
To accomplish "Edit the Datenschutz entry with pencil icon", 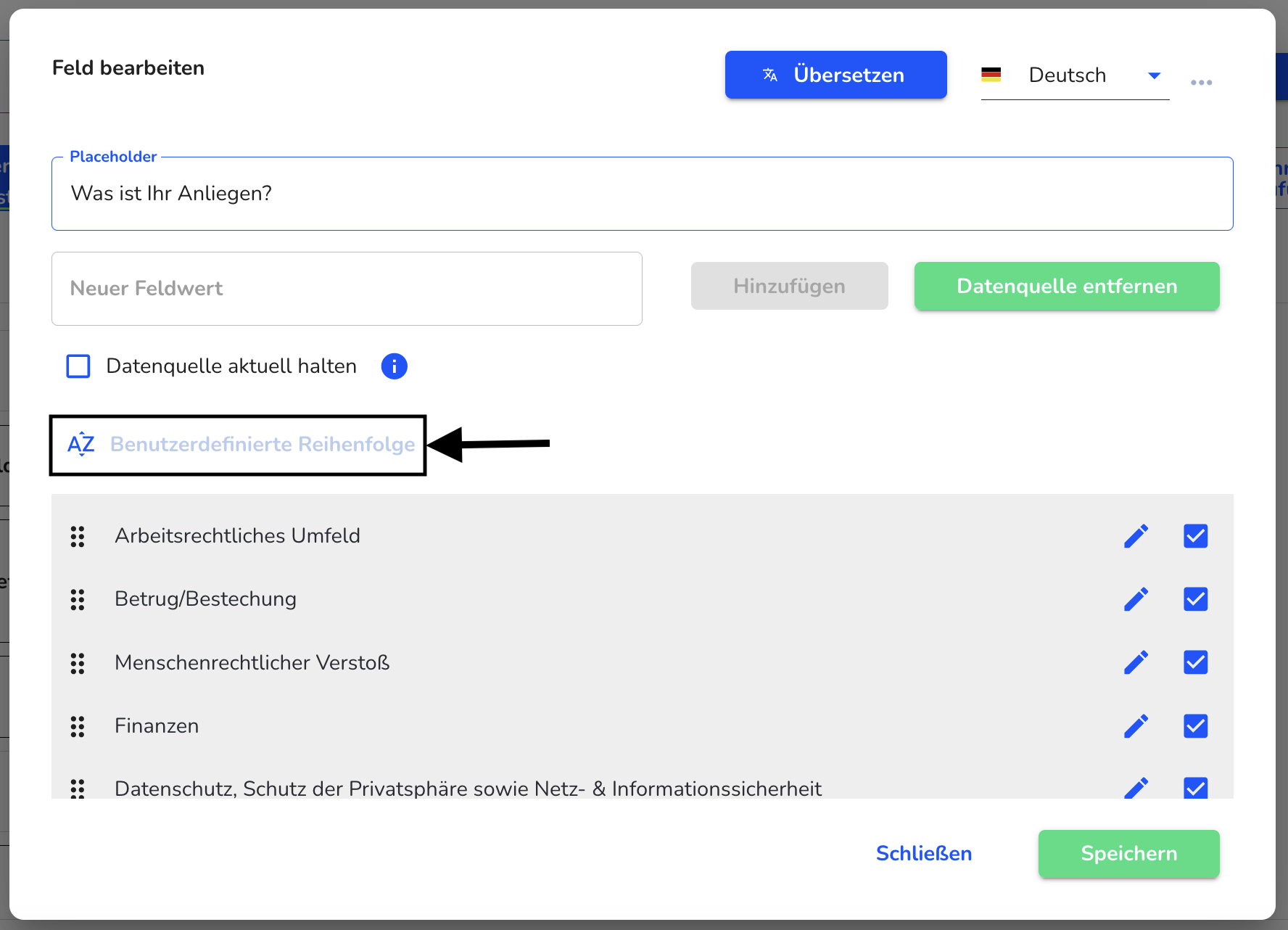I will tap(1136, 787).
